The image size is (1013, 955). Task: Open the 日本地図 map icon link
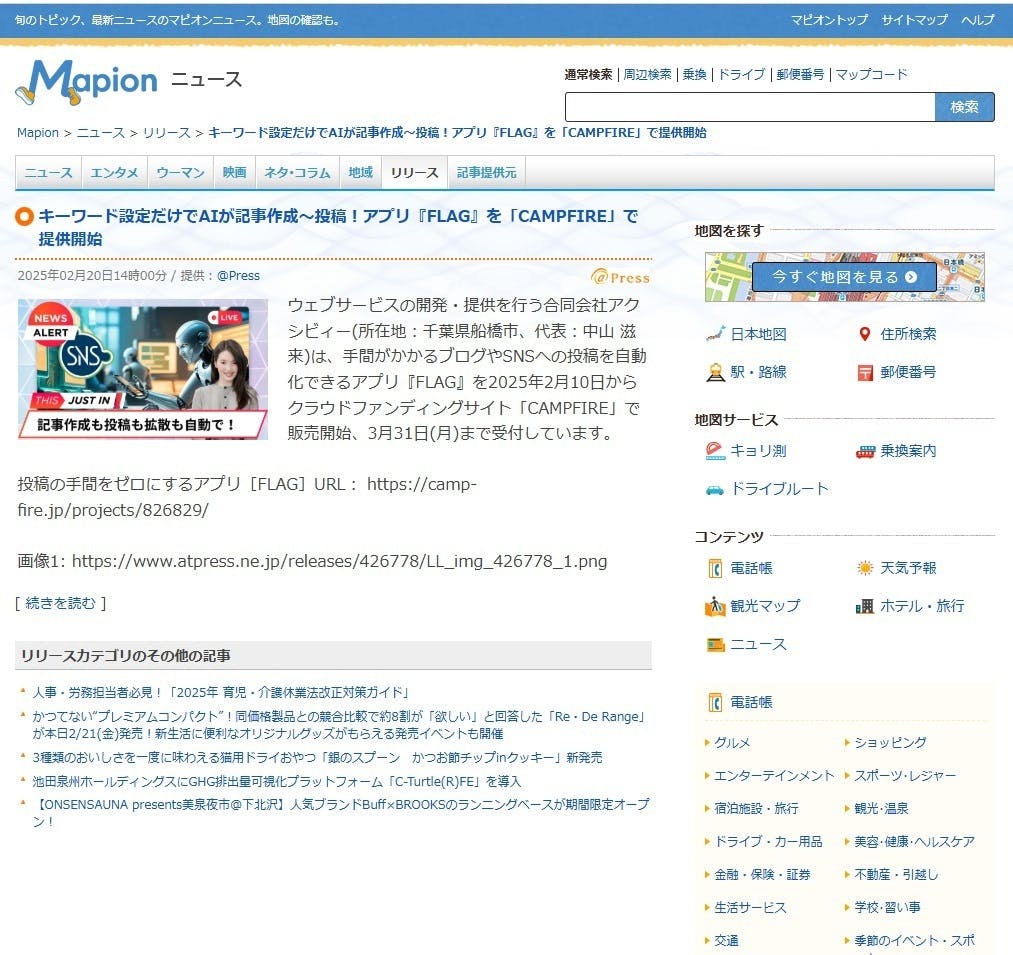tap(715, 334)
